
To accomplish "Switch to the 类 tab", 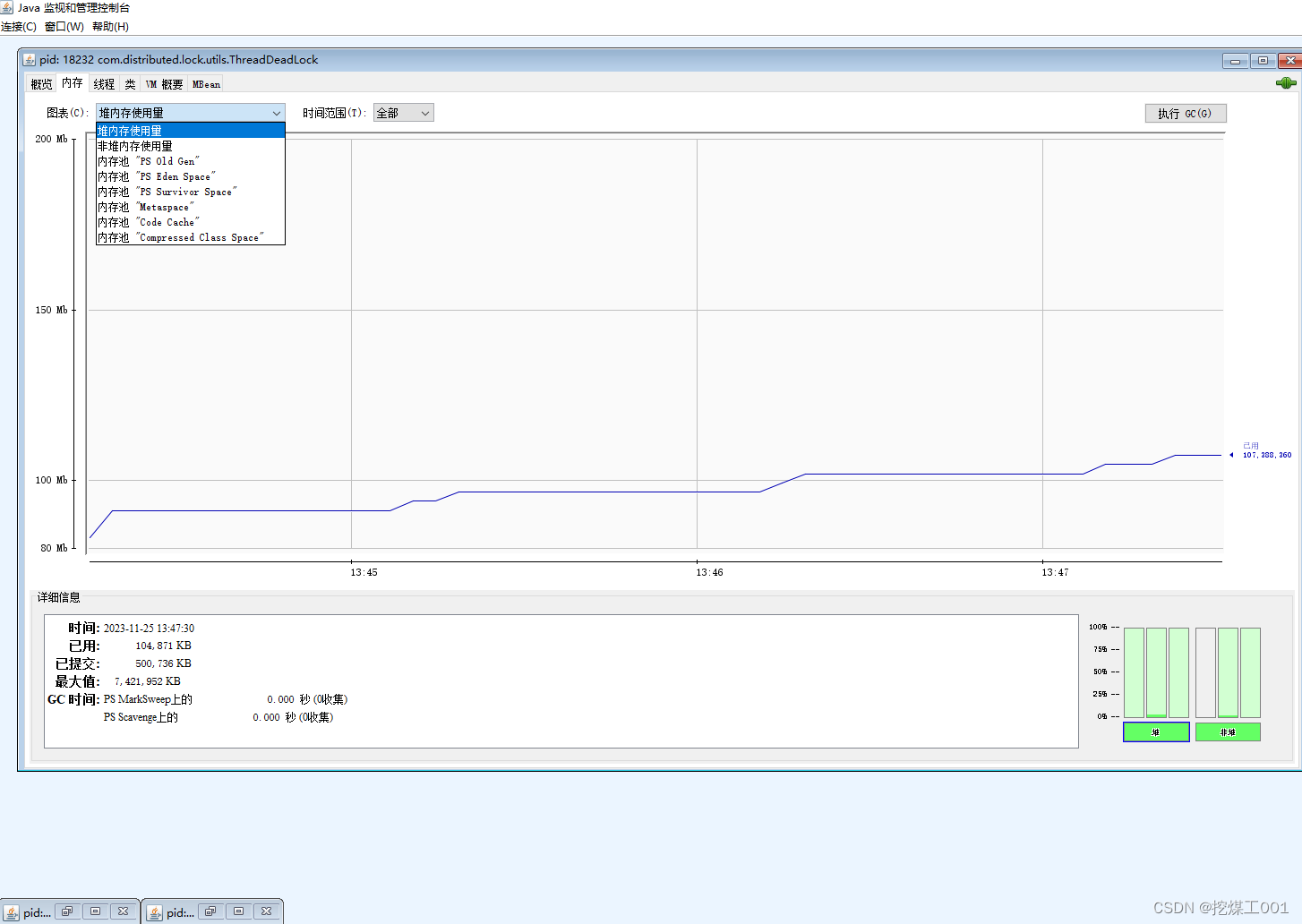I will 130,84.
